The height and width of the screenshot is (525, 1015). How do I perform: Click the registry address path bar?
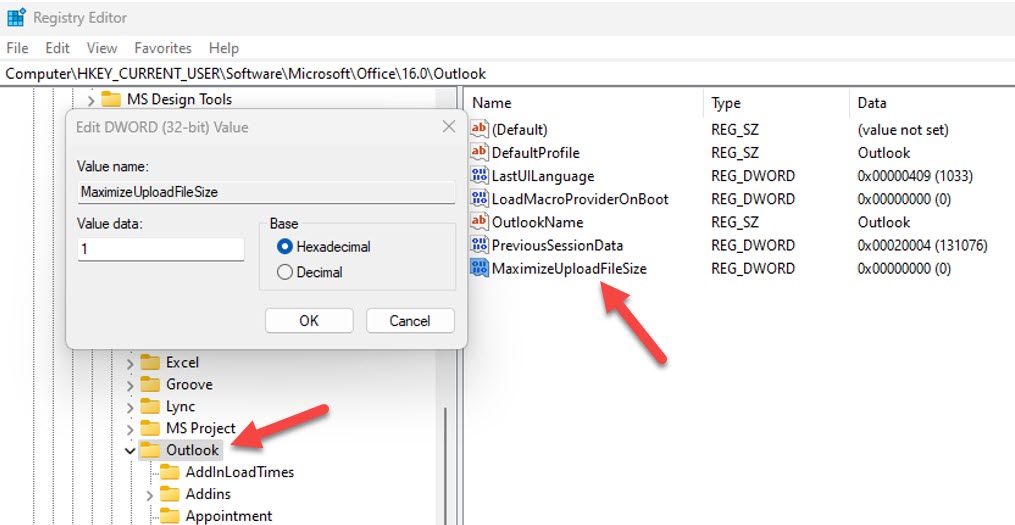tap(508, 74)
